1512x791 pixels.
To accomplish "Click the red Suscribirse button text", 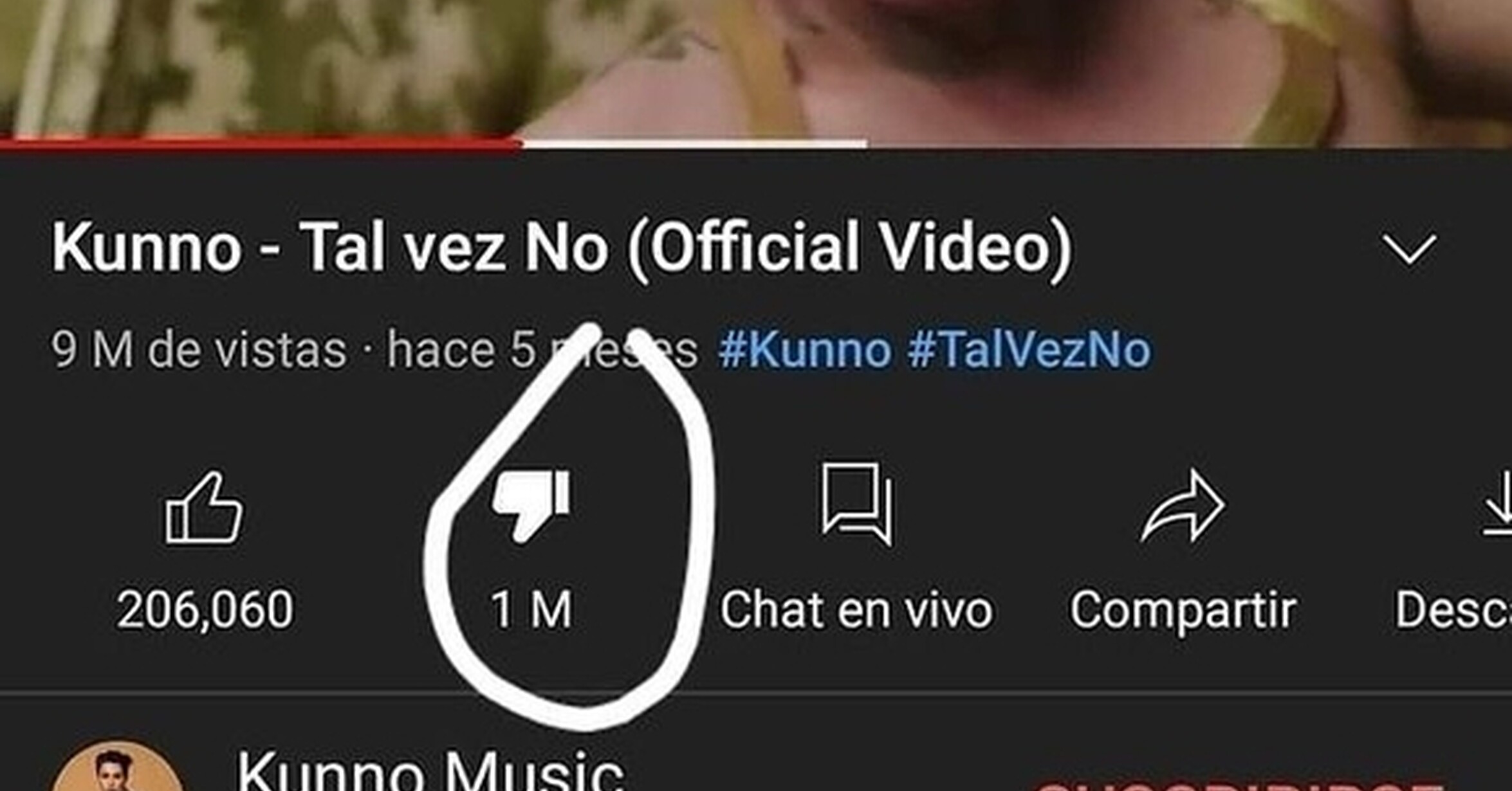I will 1235,786.
